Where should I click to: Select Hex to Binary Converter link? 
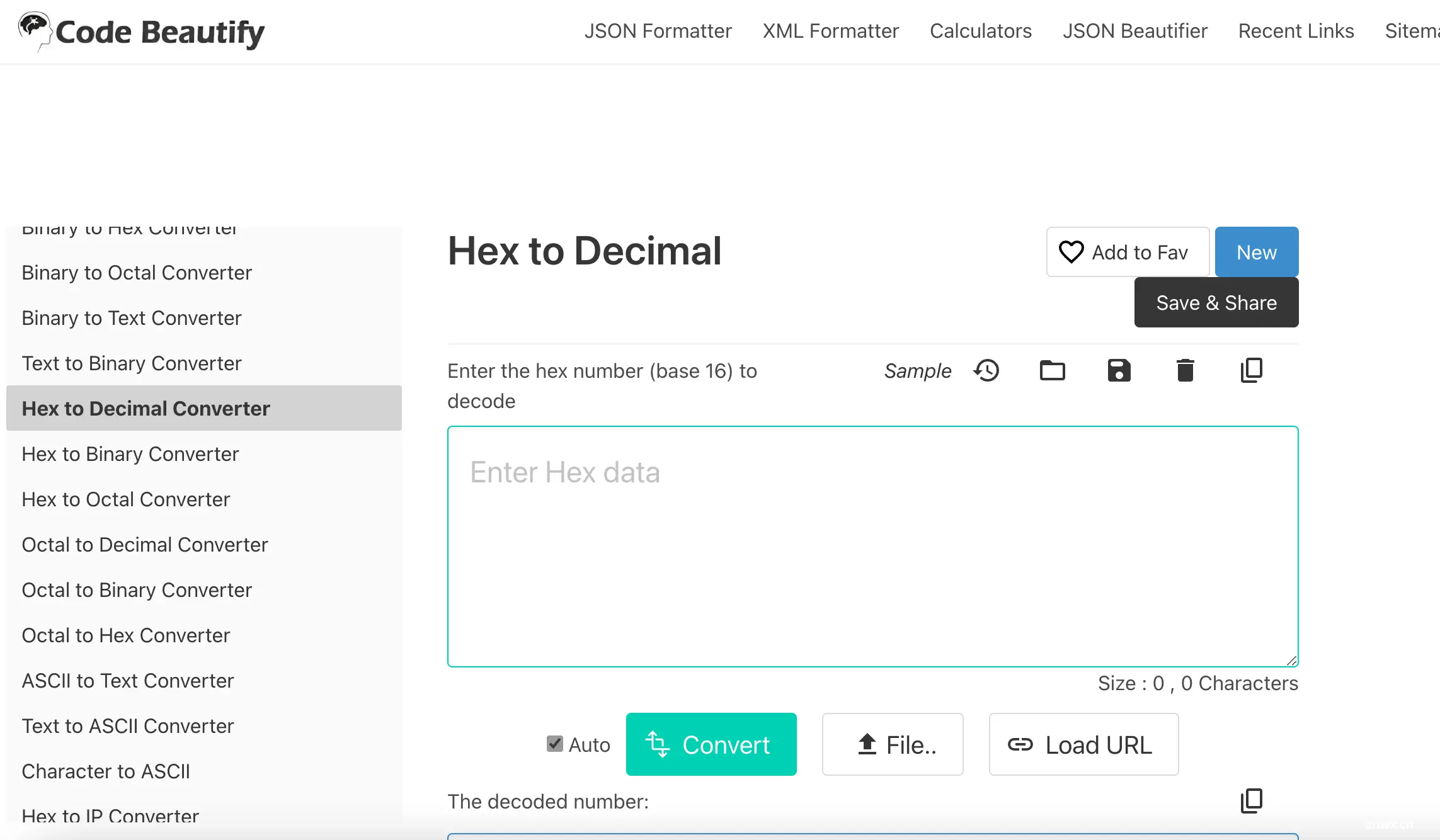(x=130, y=454)
